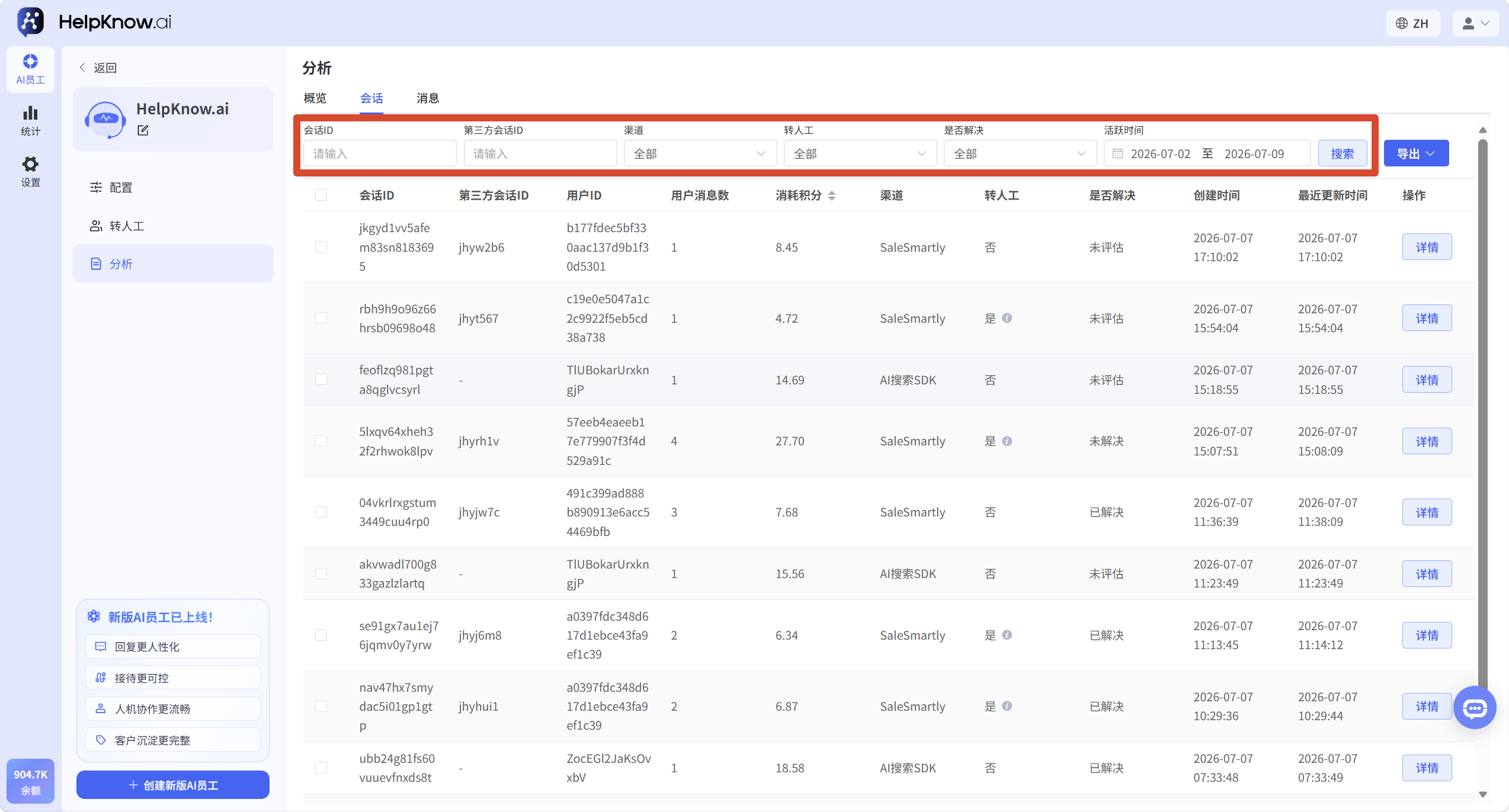Switch to the 概览 overview tab
1509x812 pixels.
[315, 98]
